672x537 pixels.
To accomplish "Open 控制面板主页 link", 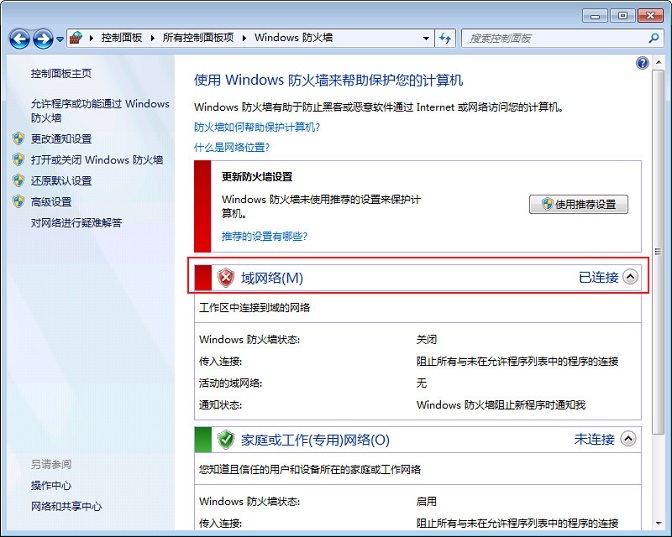I will click(x=61, y=73).
